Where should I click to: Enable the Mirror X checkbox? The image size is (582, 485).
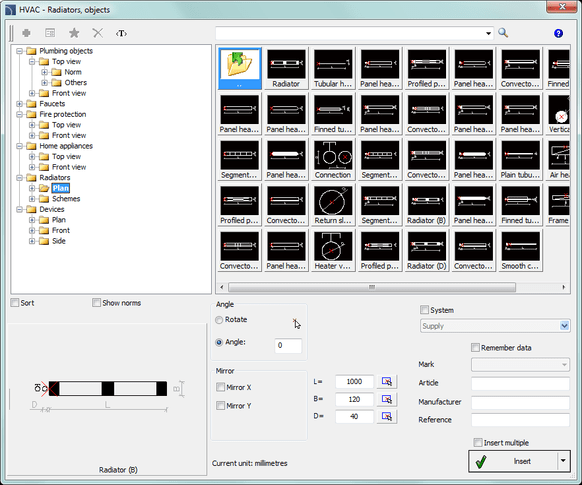(x=220, y=387)
